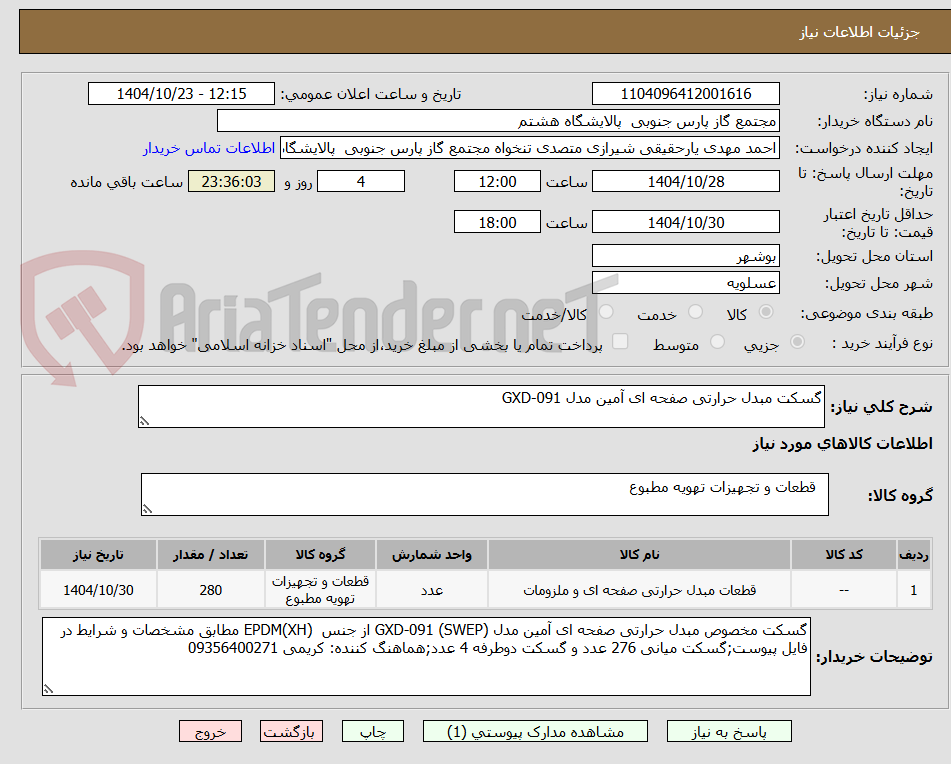Click the quantity cell 280

210,589
